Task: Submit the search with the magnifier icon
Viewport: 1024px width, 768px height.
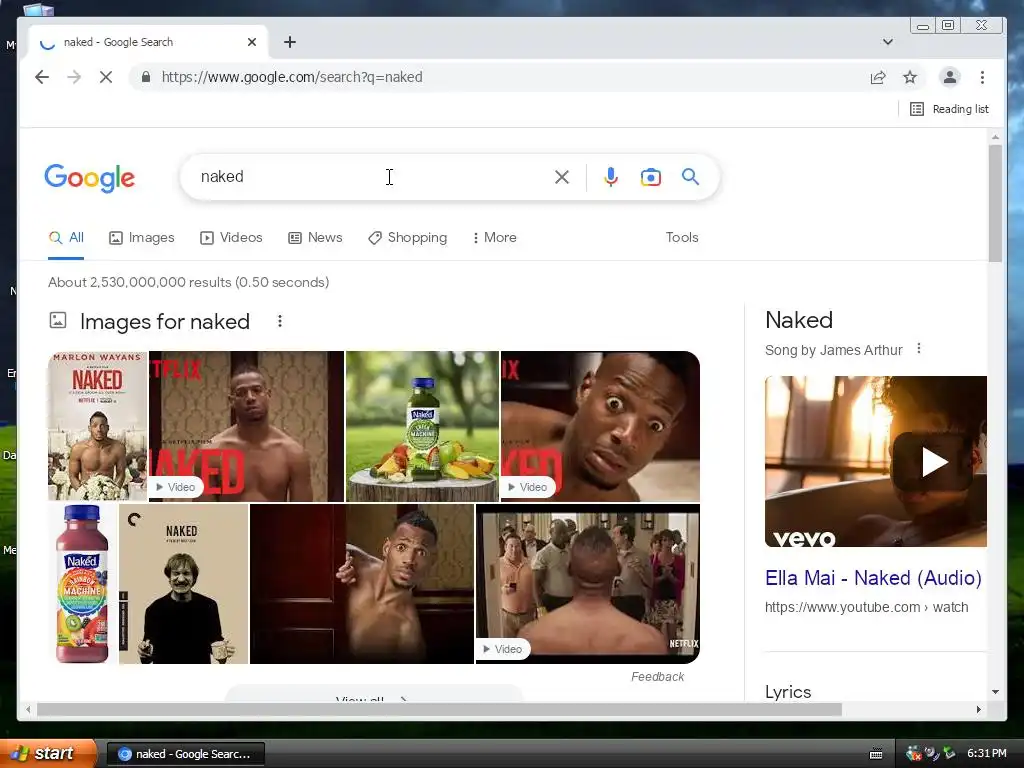Action: coord(690,177)
